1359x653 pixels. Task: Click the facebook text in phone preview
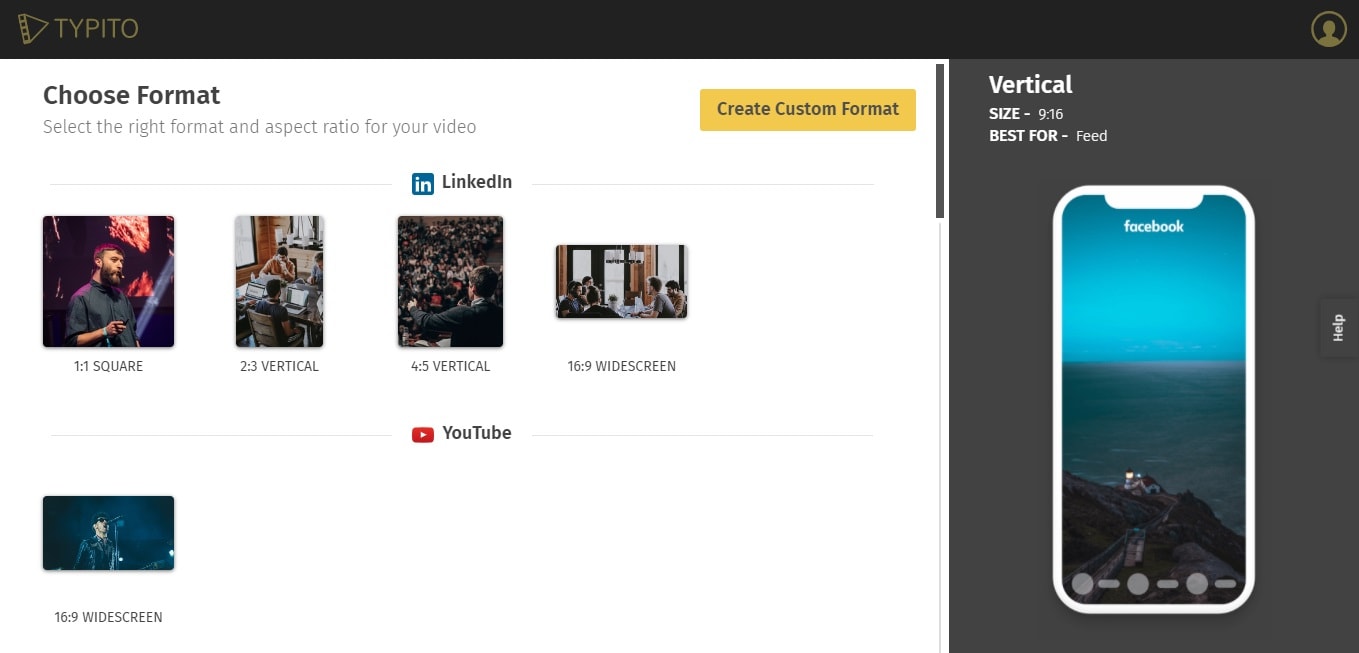click(x=1154, y=226)
